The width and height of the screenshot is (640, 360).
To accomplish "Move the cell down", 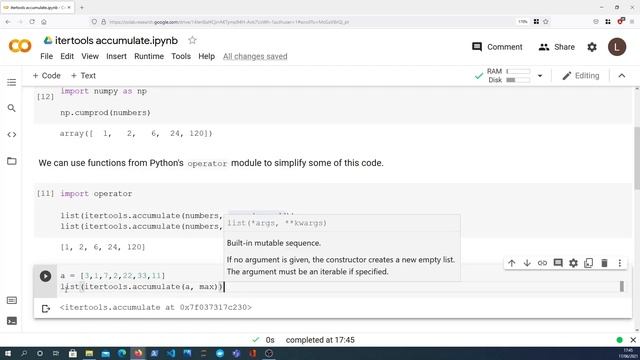I will [527, 263].
